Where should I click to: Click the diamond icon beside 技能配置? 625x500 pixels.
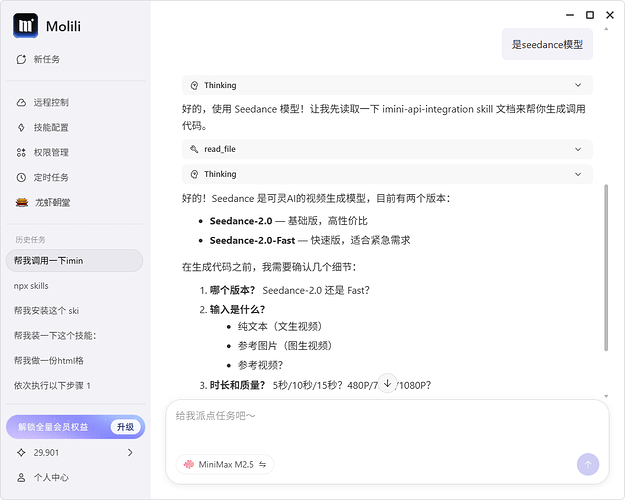(x=21, y=128)
